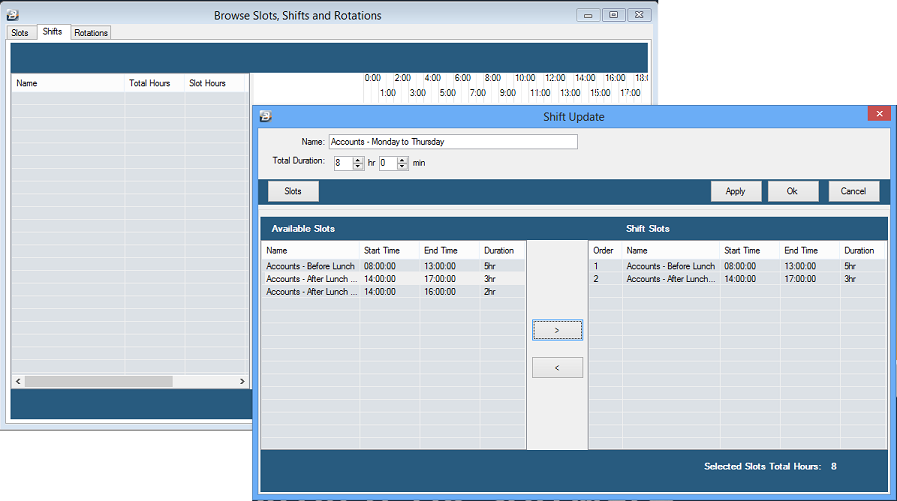The height and width of the screenshot is (501, 897).
Task: Select the Shifts tab
Action: [53, 31]
